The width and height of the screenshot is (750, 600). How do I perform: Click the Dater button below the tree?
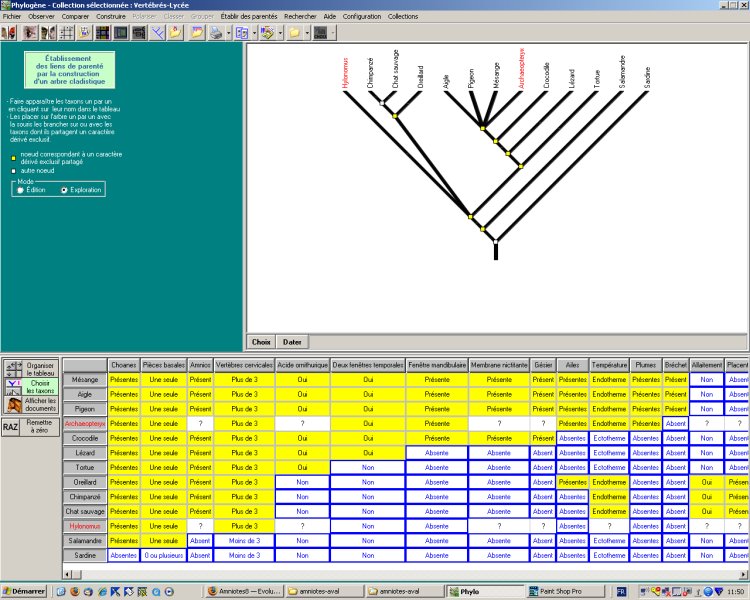pos(292,342)
